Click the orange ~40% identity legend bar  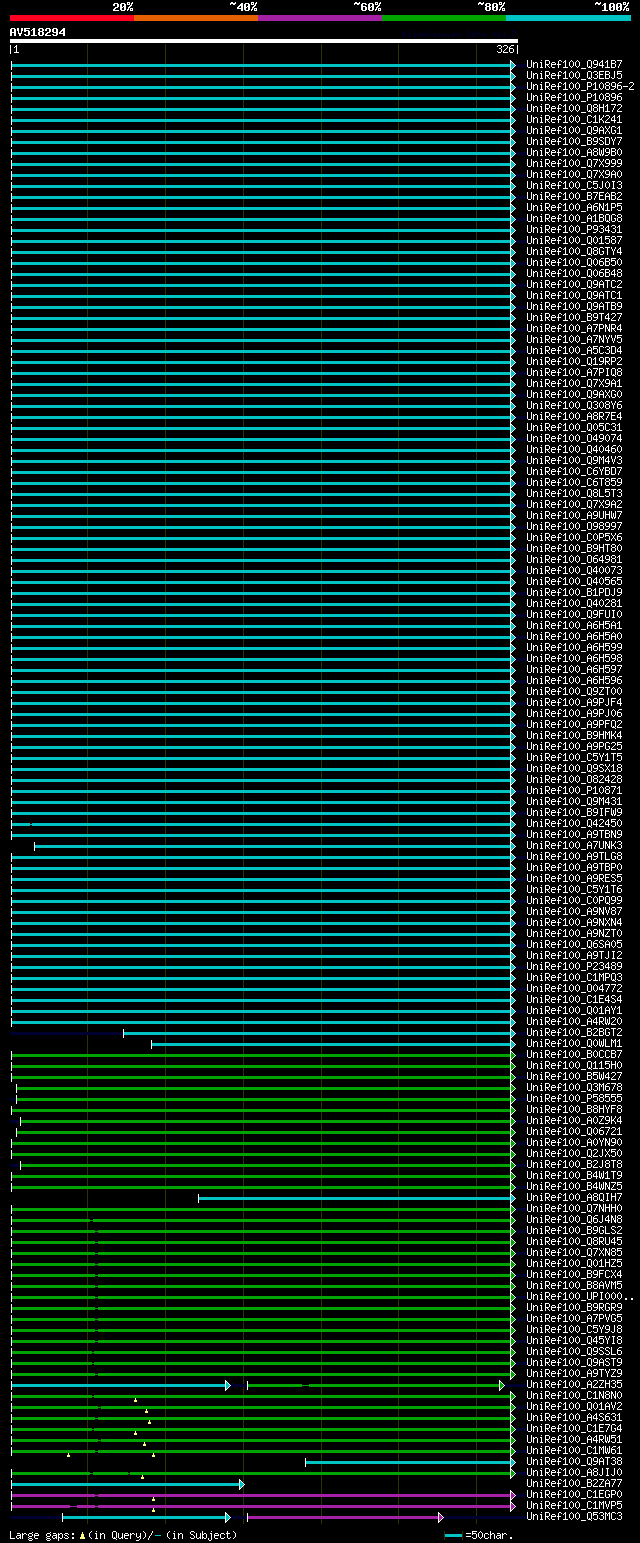point(196,18)
